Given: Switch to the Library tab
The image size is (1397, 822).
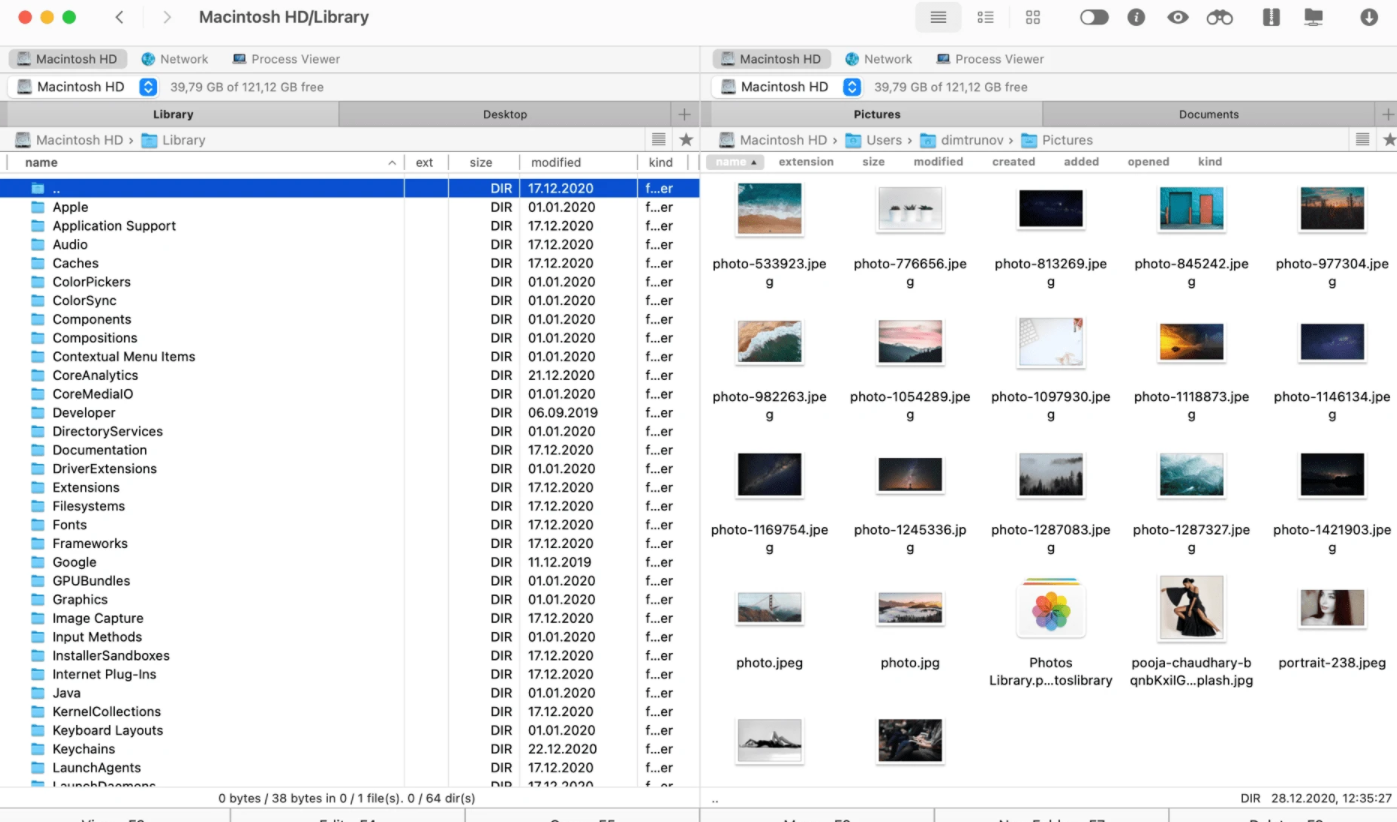Looking at the screenshot, I should (172, 114).
